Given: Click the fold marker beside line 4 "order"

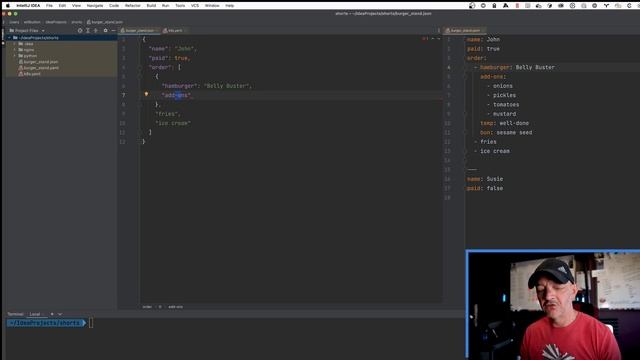Looking at the screenshot, I should pos(140,67).
